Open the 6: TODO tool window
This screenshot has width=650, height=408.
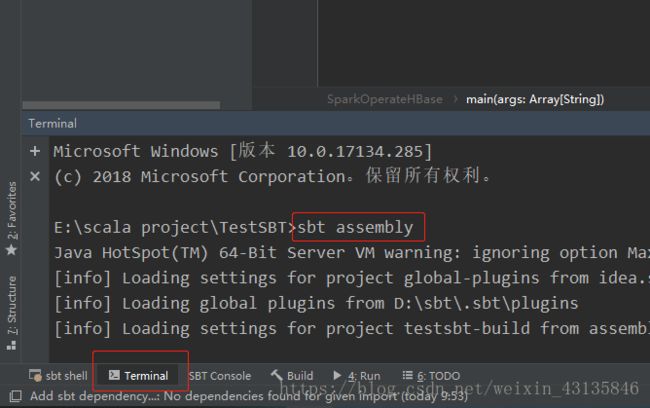point(431,376)
